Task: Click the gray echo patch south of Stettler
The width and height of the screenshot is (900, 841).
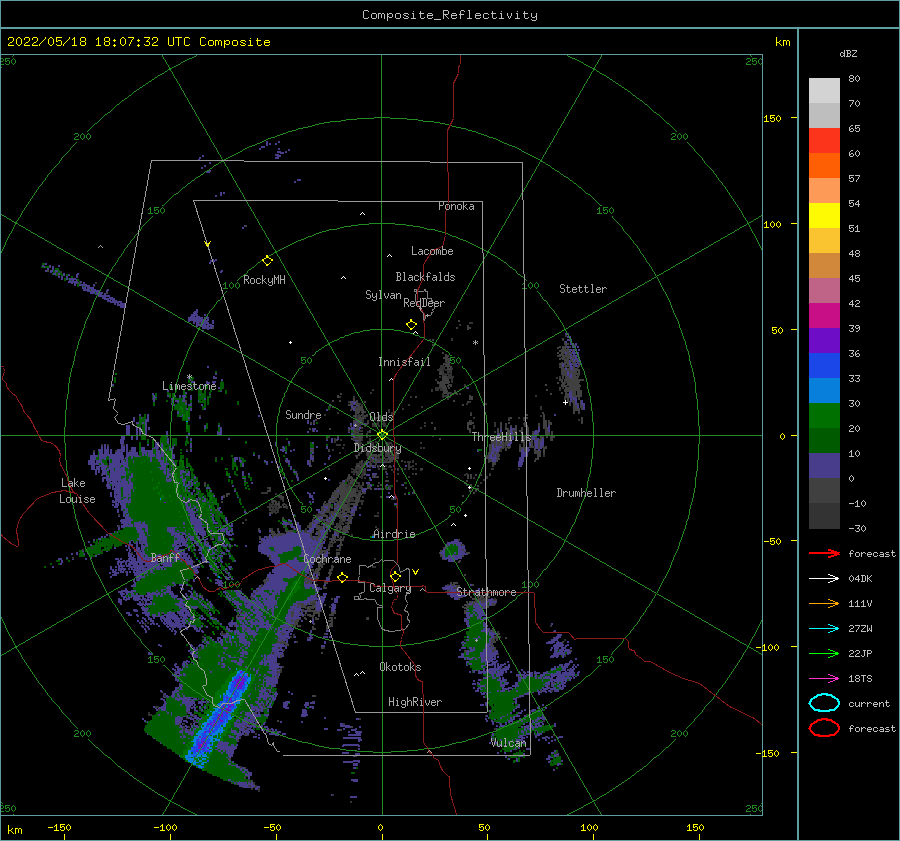Action: pos(572,371)
